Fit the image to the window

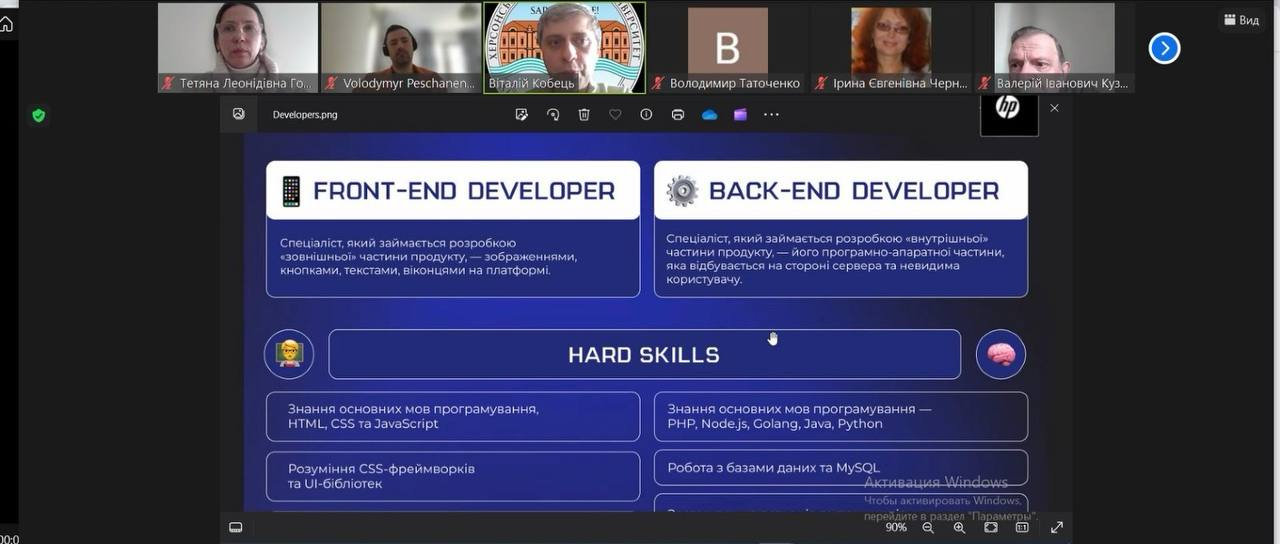click(x=990, y=527)
